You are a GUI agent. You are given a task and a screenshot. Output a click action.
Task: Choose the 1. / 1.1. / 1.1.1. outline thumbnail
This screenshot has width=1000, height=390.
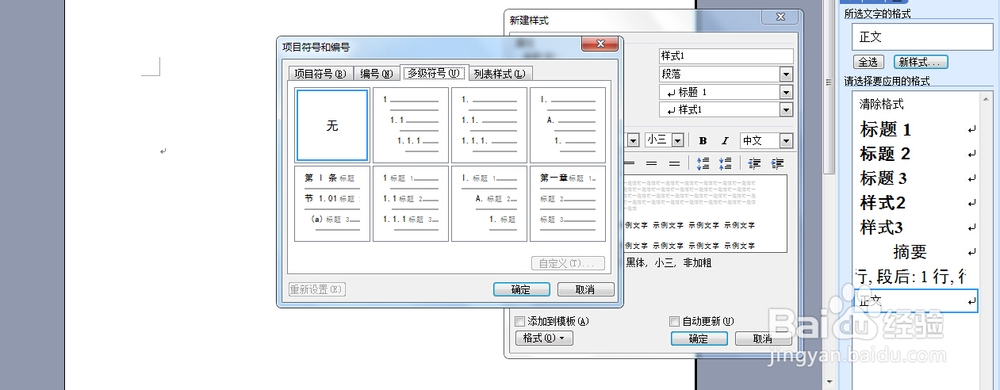489,125
